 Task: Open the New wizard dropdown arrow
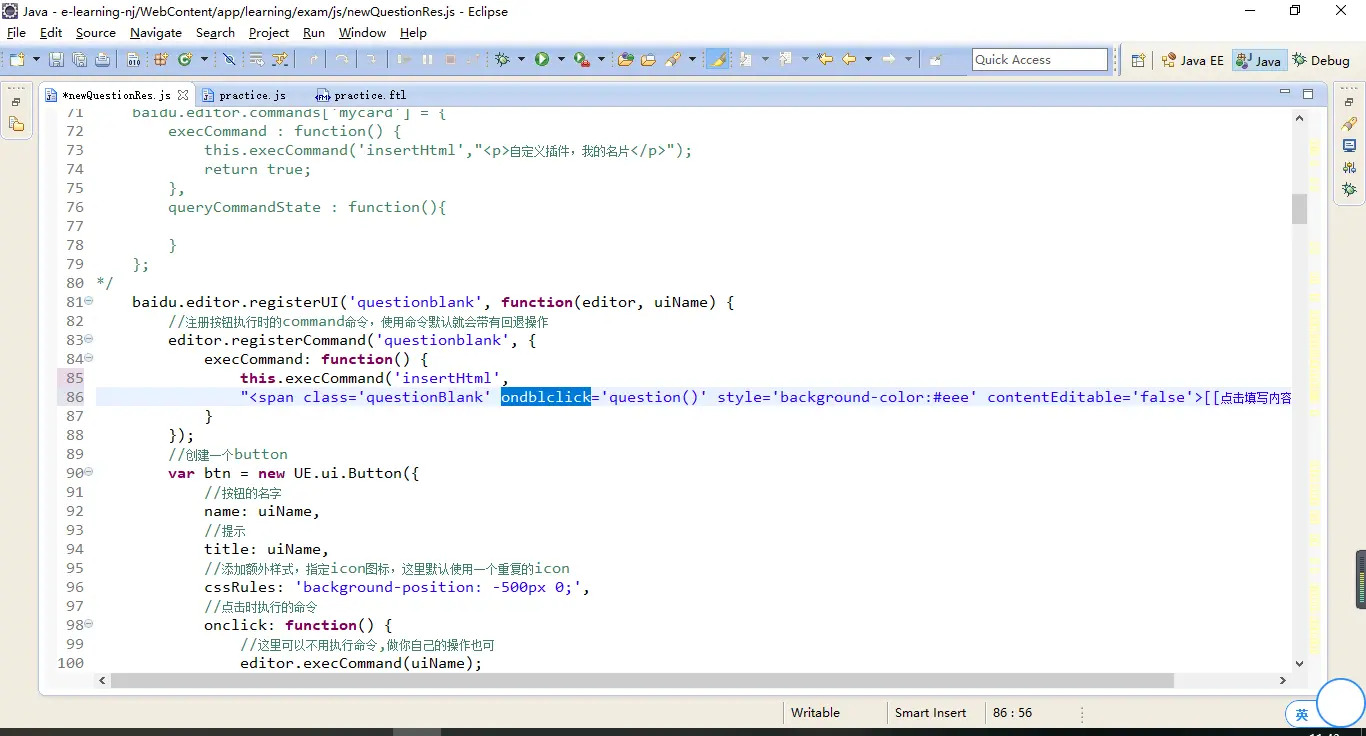coord(37,60)
